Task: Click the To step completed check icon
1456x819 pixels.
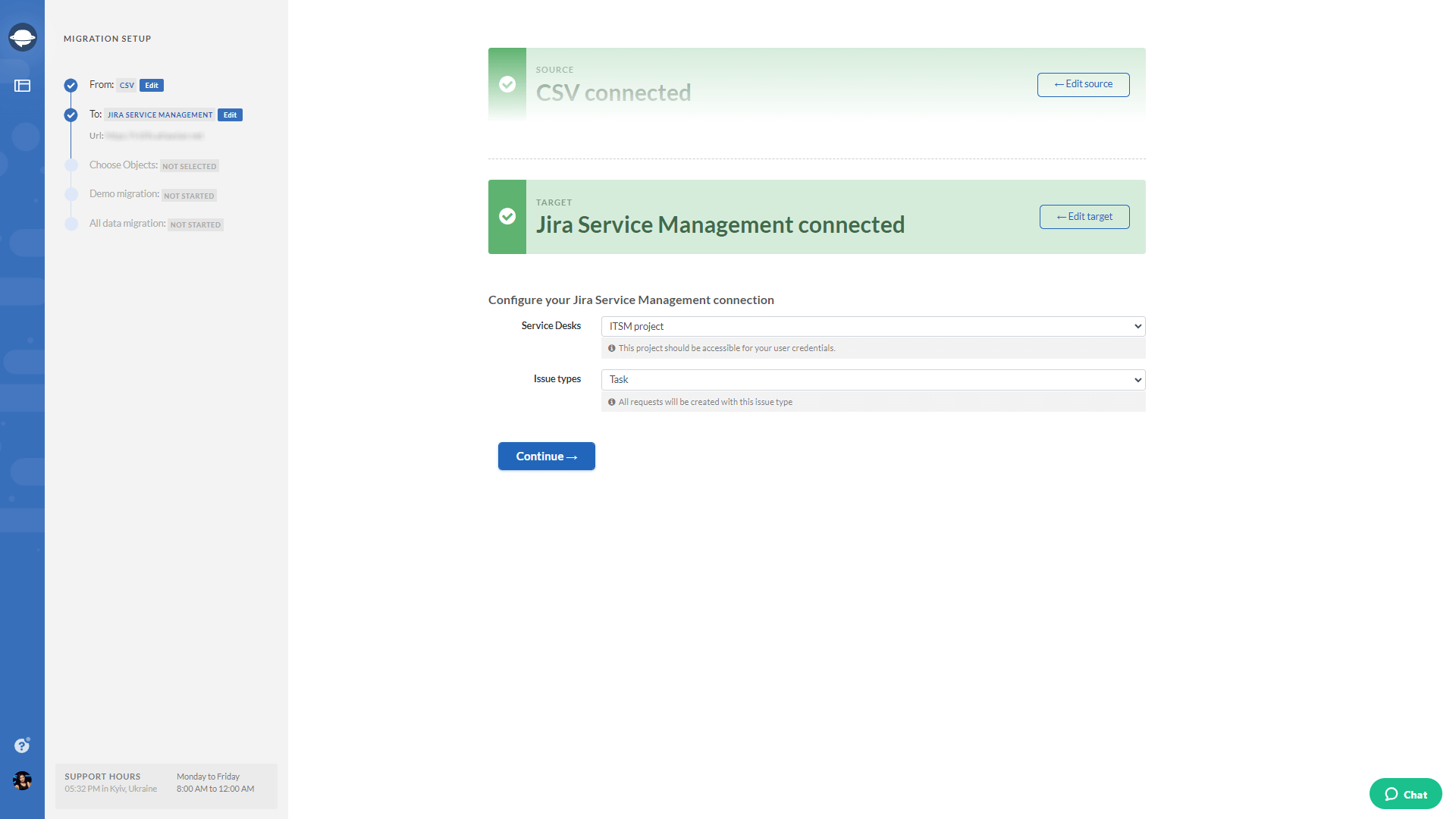Action: [x=71, y=115]
